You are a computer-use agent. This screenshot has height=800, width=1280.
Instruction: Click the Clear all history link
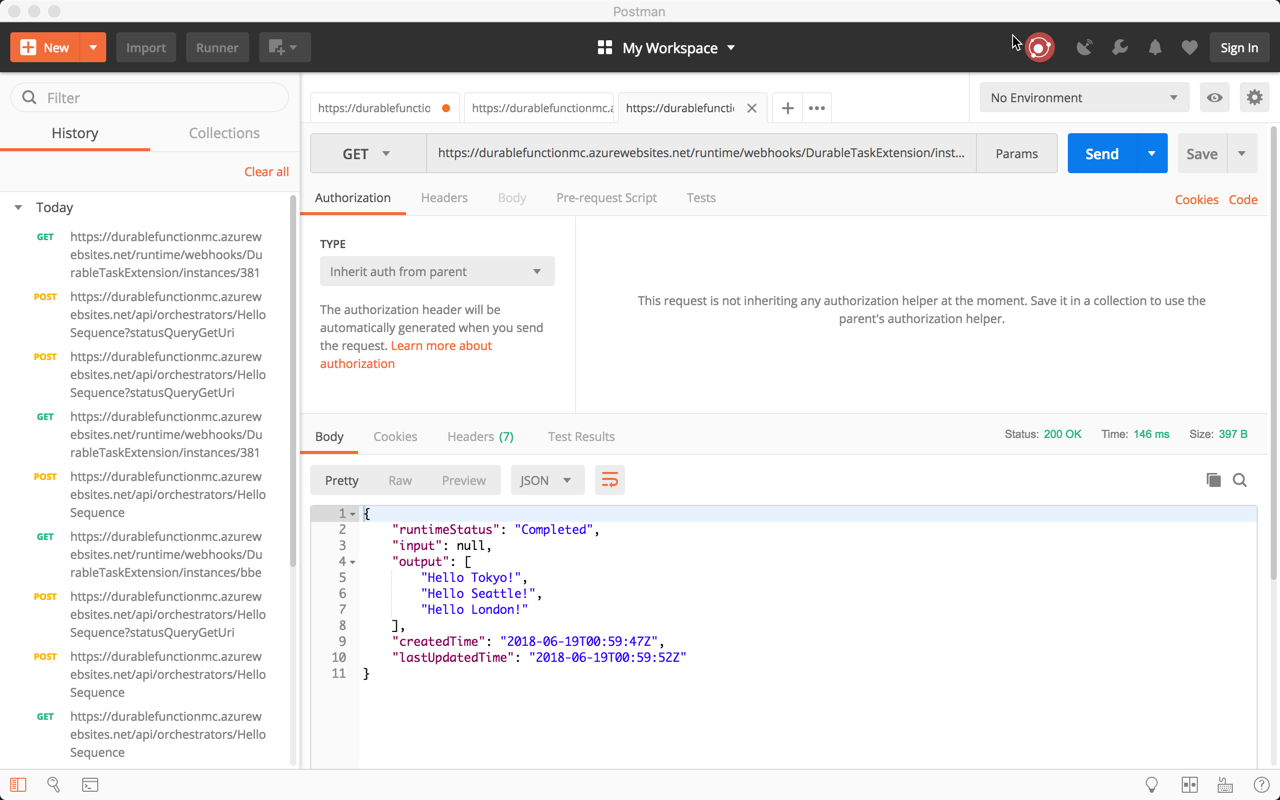[266, 172]
